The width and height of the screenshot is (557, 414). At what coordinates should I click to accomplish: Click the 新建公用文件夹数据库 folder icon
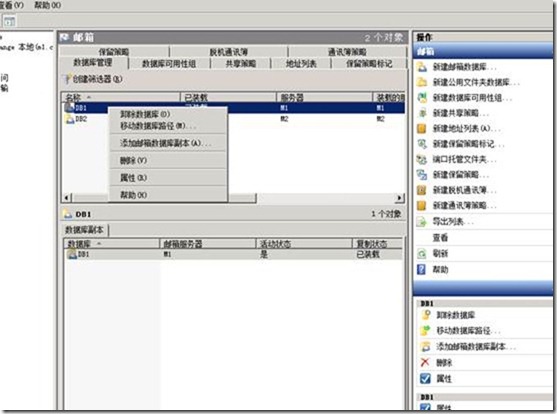422,82
